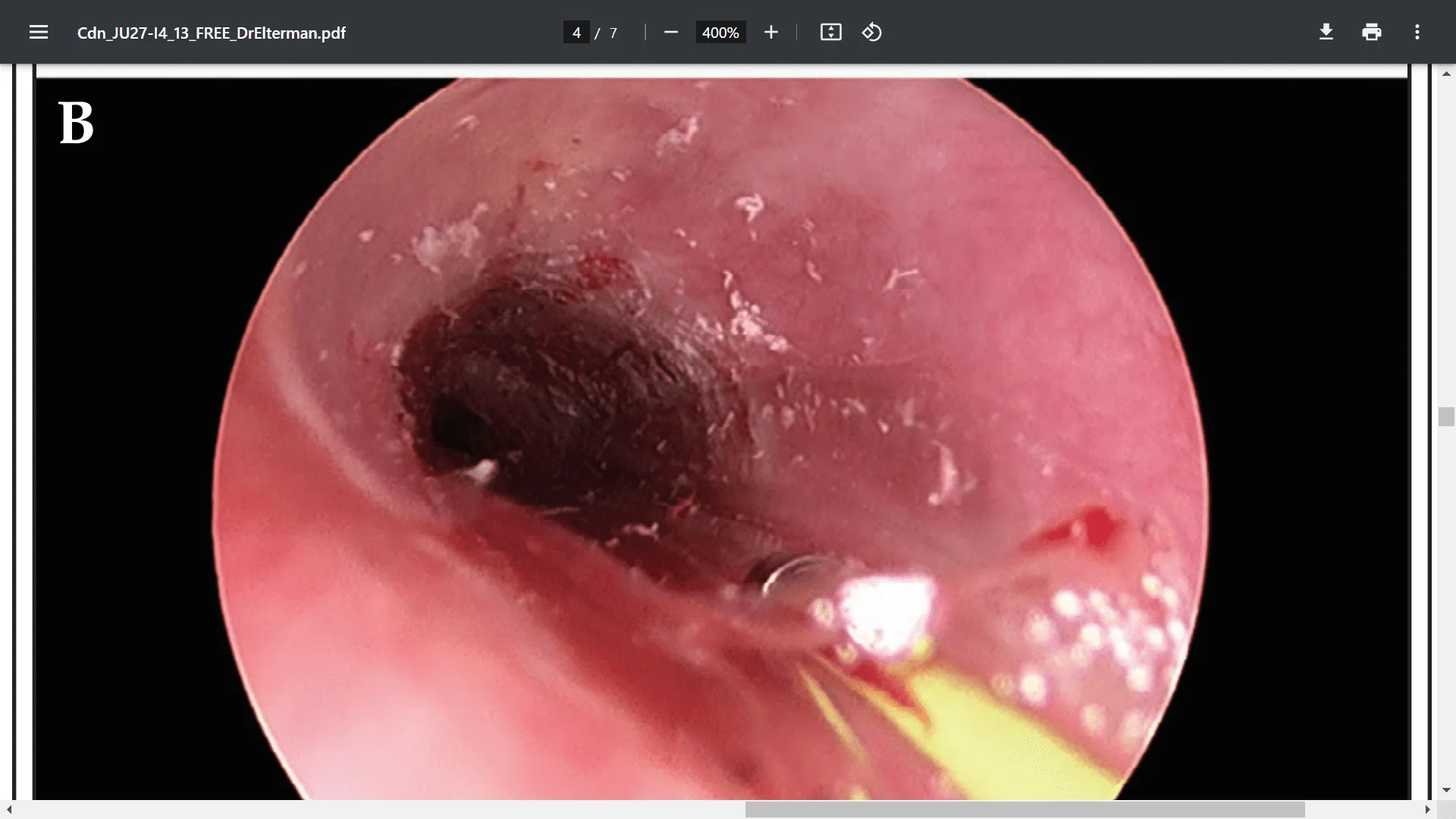Toggle the fit to page button
Image resolution: width=1456 pixels, height=819 pixels.
[831, 32]
